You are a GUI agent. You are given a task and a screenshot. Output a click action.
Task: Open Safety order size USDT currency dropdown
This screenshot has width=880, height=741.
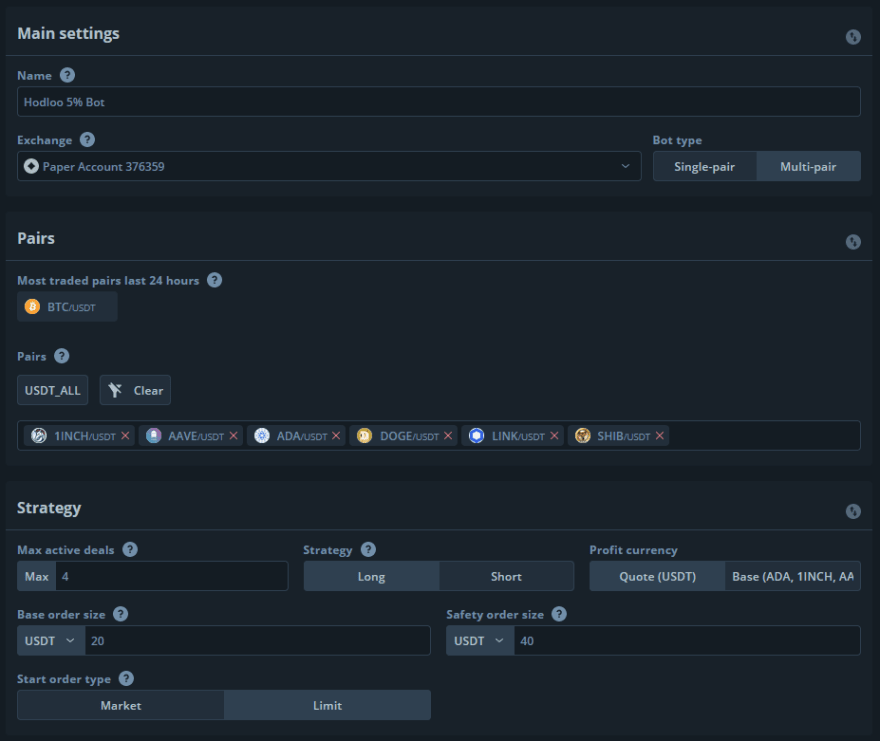click(x=480, y=641)
